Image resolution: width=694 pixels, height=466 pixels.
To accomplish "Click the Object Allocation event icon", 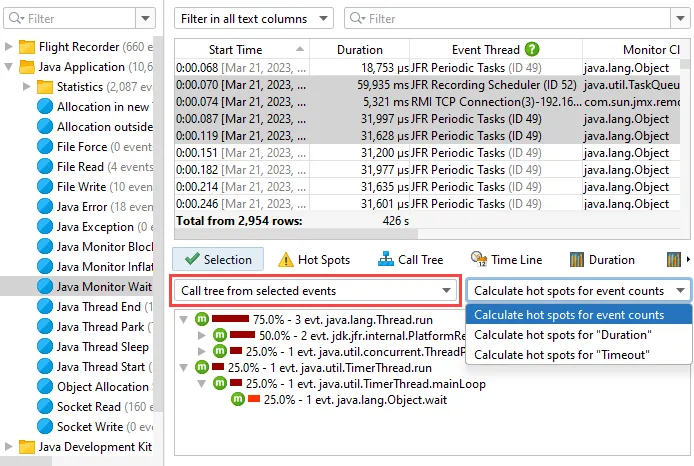I will pyautogui.click(x=45, y=386).
